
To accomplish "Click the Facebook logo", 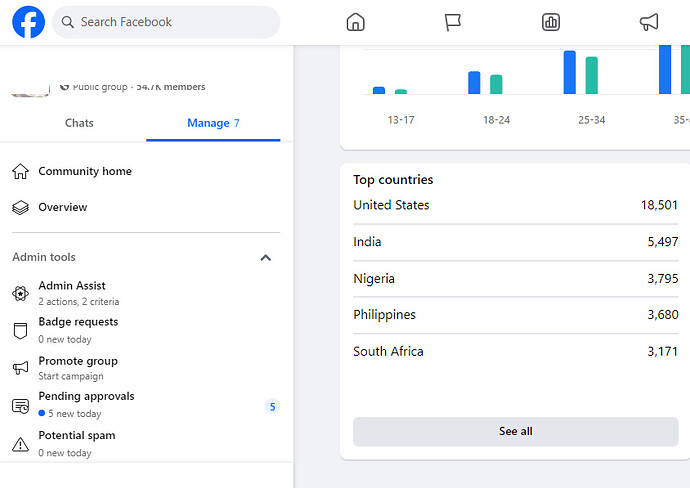I will [x=29, y=22].
